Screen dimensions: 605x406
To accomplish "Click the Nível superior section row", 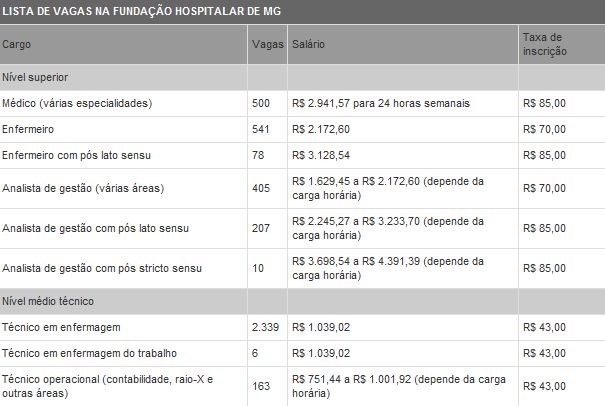I will (302, 77).
